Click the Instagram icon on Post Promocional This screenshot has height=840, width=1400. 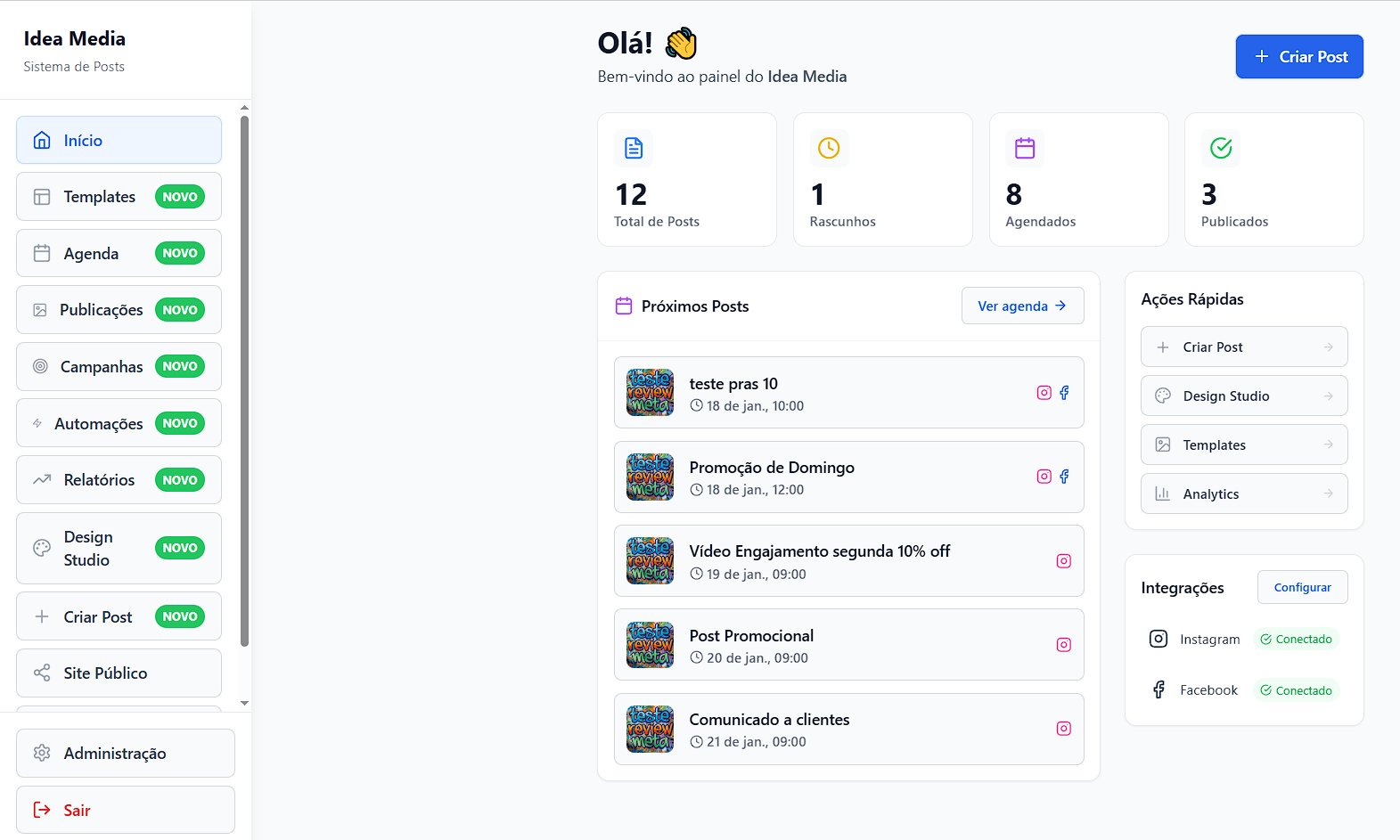tap(1063, 645)
